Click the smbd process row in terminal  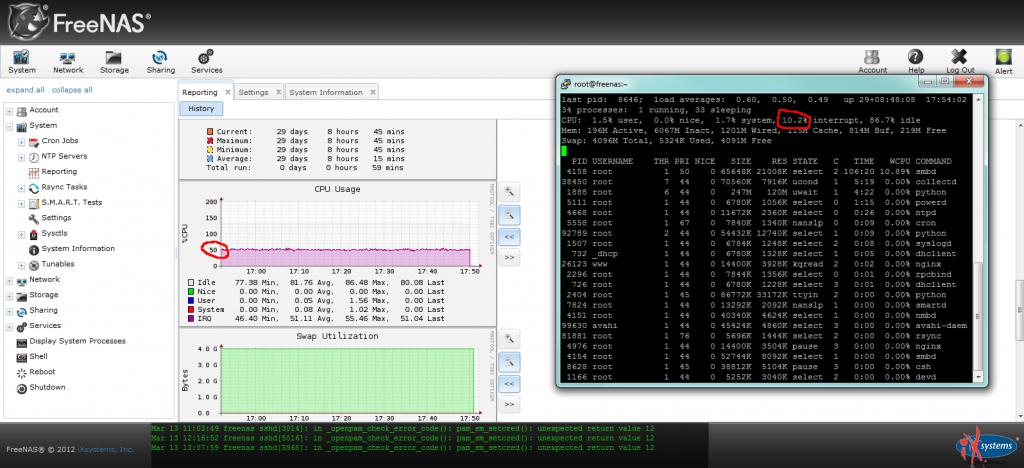point(764,172)
